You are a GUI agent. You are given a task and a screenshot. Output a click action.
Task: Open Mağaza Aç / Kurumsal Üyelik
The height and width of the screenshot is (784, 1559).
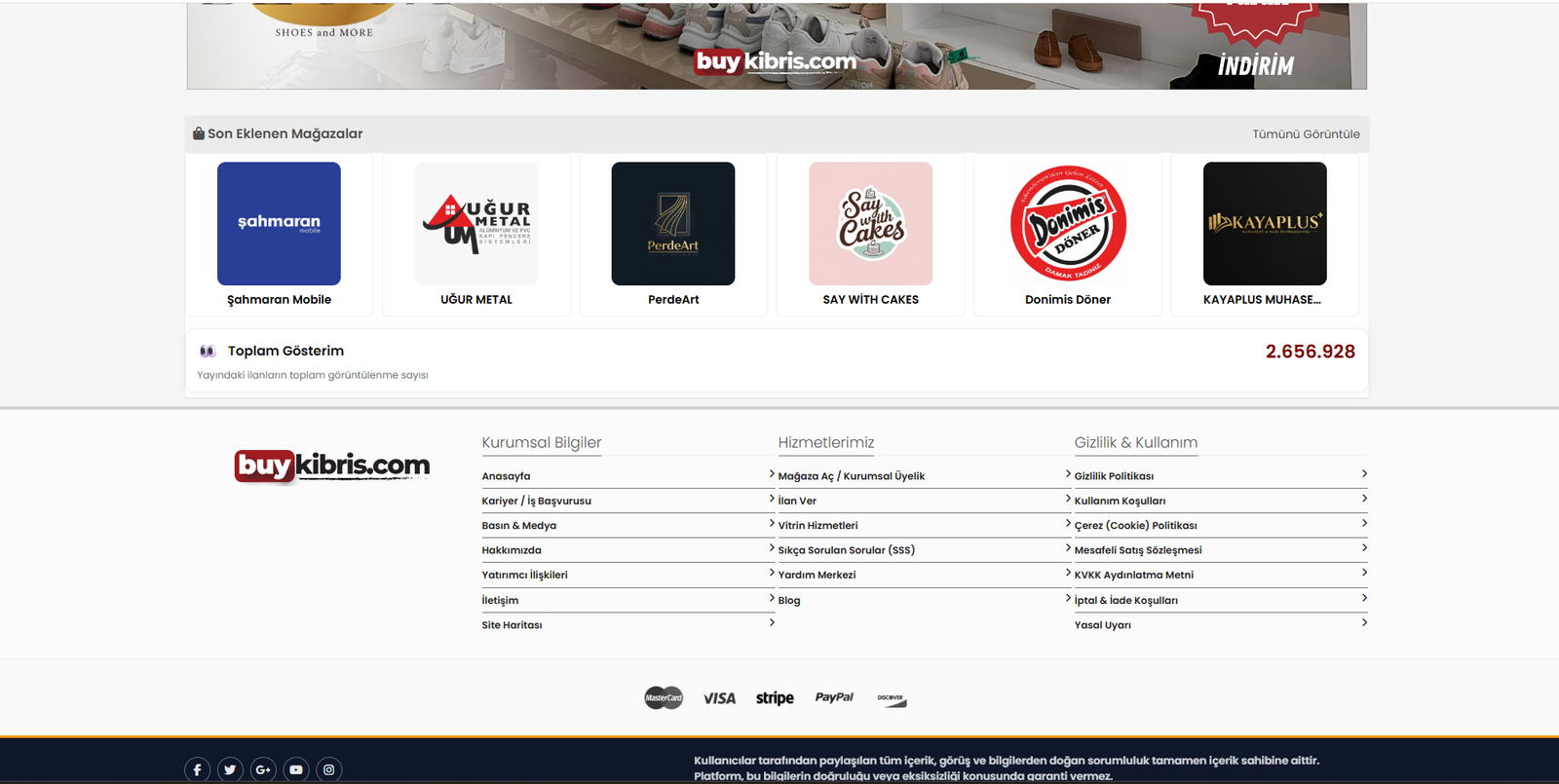tap(851, 476)
